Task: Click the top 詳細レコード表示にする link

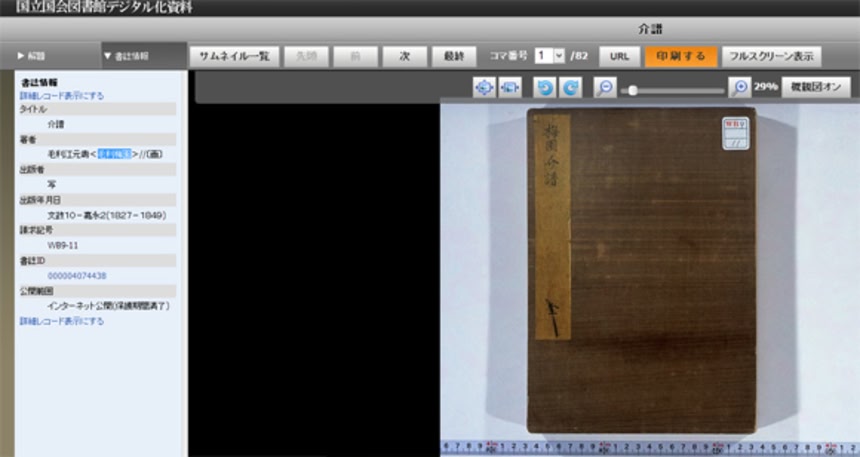Action: point(61,96)
